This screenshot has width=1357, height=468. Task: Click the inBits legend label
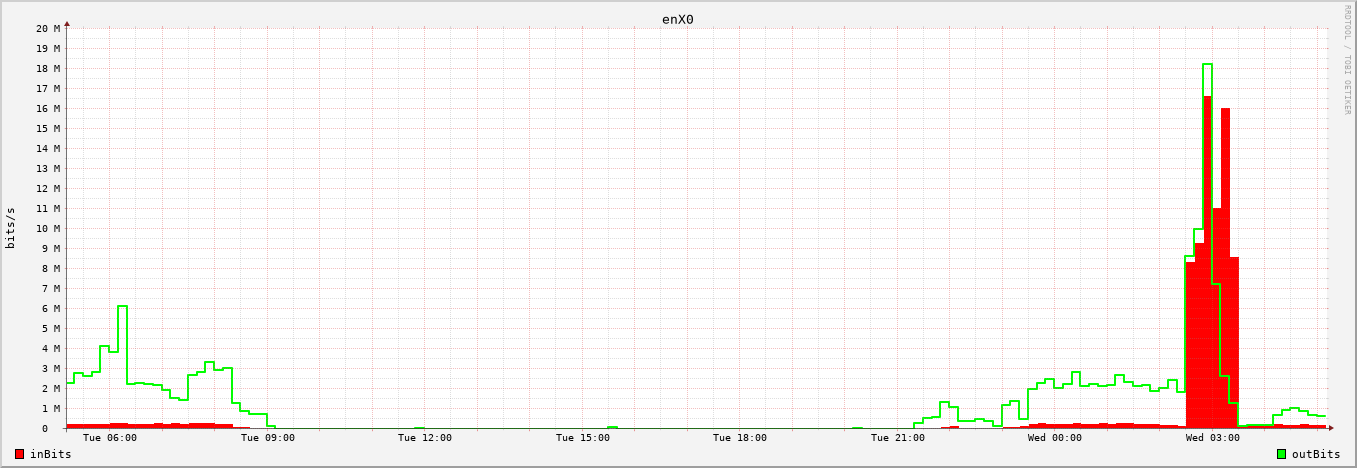50,454
